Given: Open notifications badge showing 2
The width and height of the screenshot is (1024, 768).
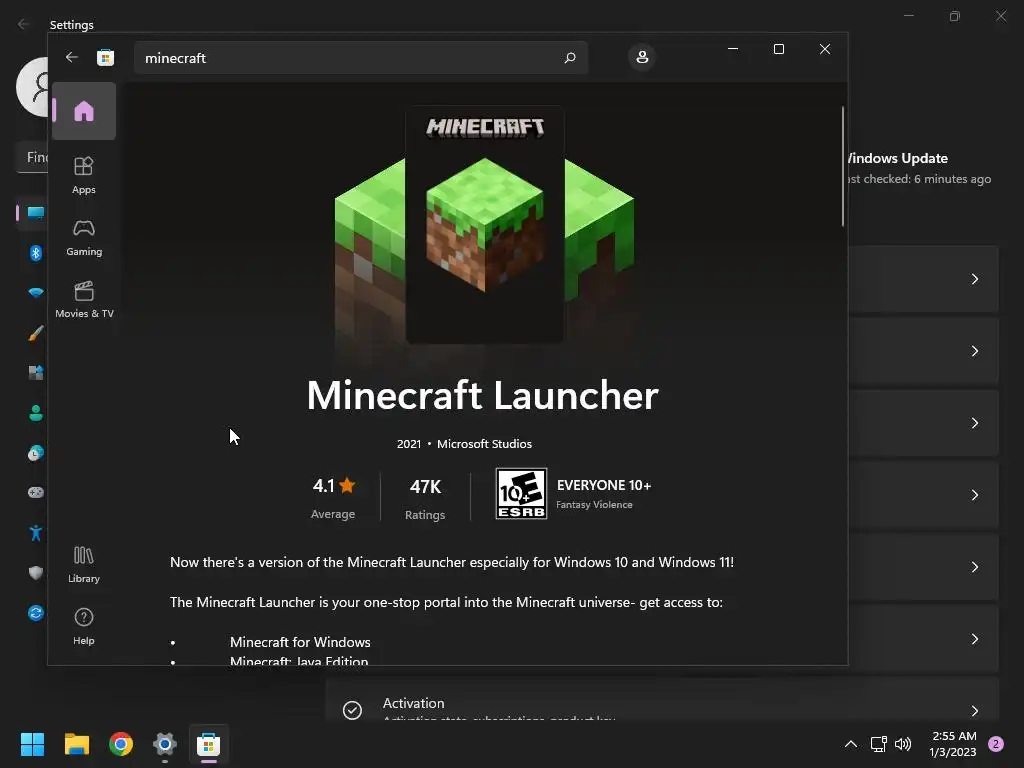Looking at the screenshot, I should (996, 744).
